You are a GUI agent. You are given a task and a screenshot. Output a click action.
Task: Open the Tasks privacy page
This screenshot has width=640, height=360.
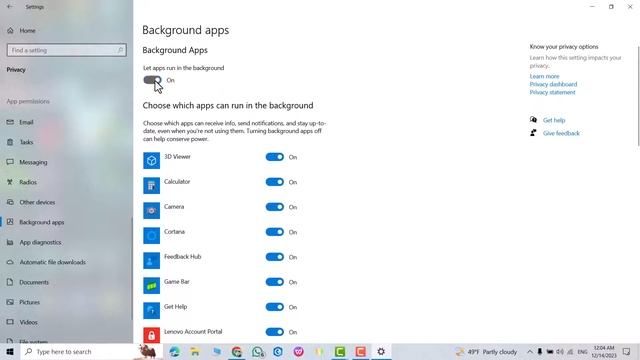(x=66, y=142)
